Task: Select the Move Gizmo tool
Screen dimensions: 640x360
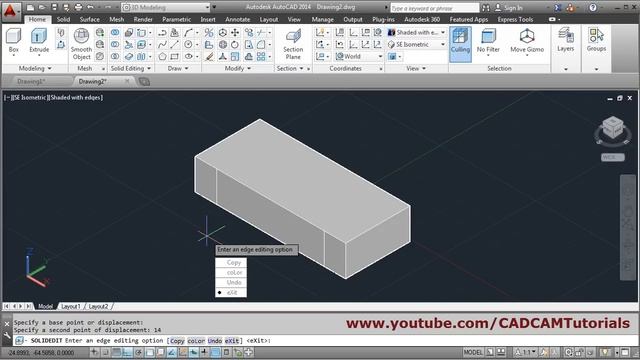Action: pos(527,41)
